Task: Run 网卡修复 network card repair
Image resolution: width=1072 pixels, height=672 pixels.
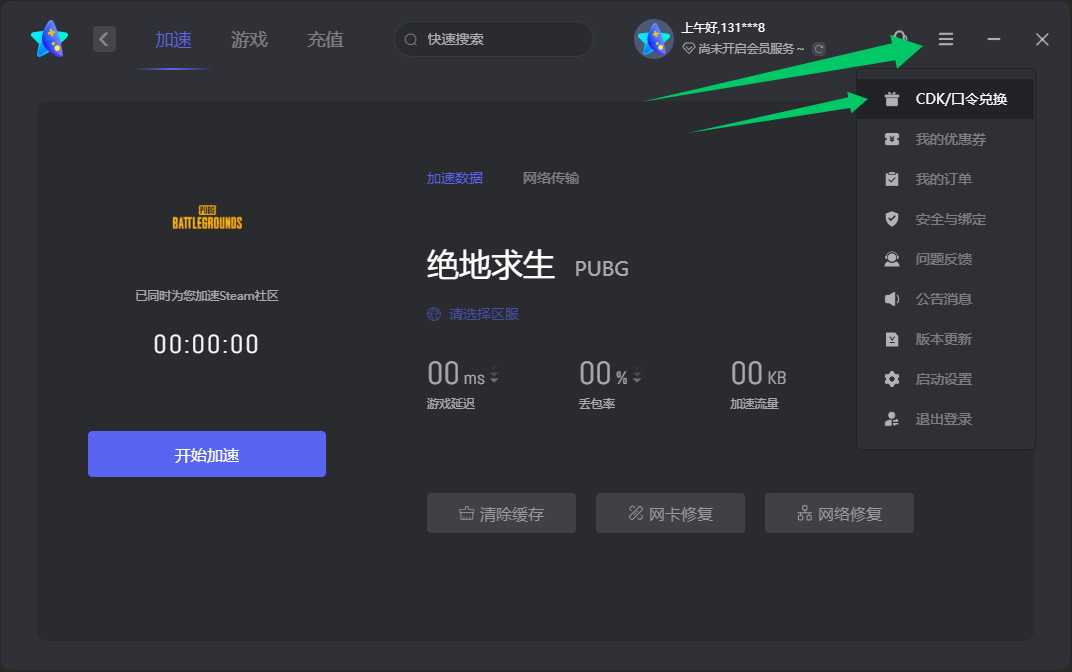Action: 670,513
